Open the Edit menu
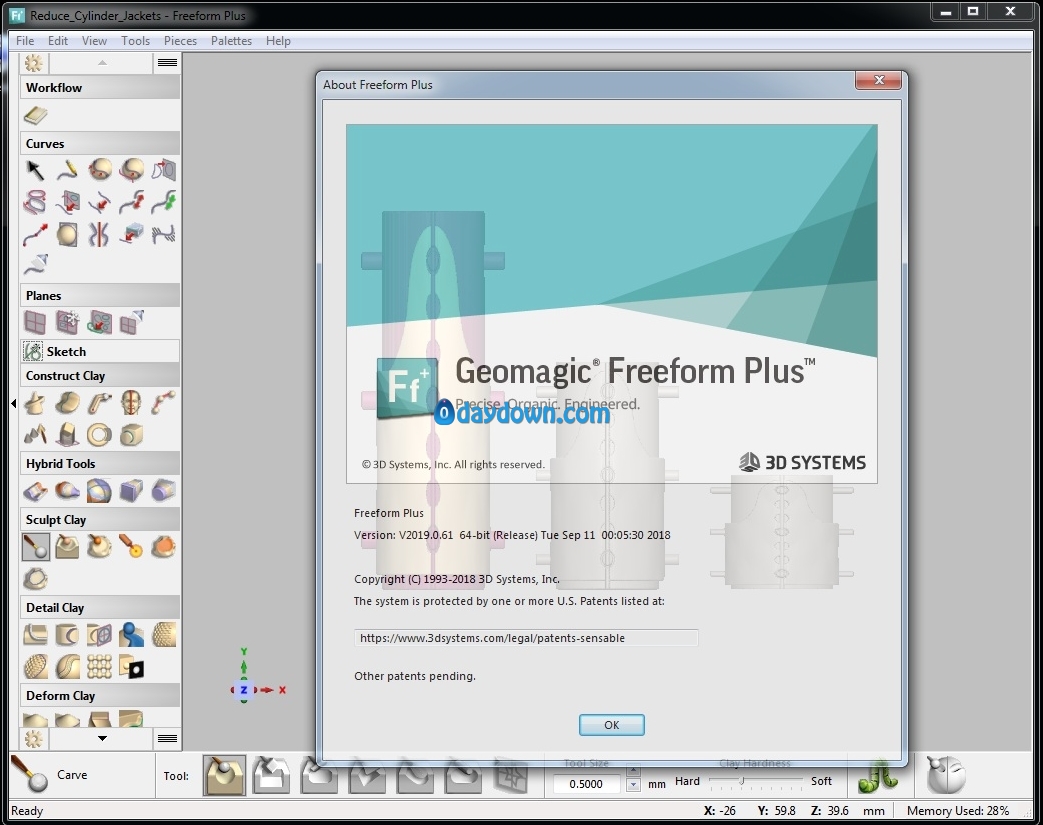The width and height of the screenshot is (1043, 825). tap(58, 41)
